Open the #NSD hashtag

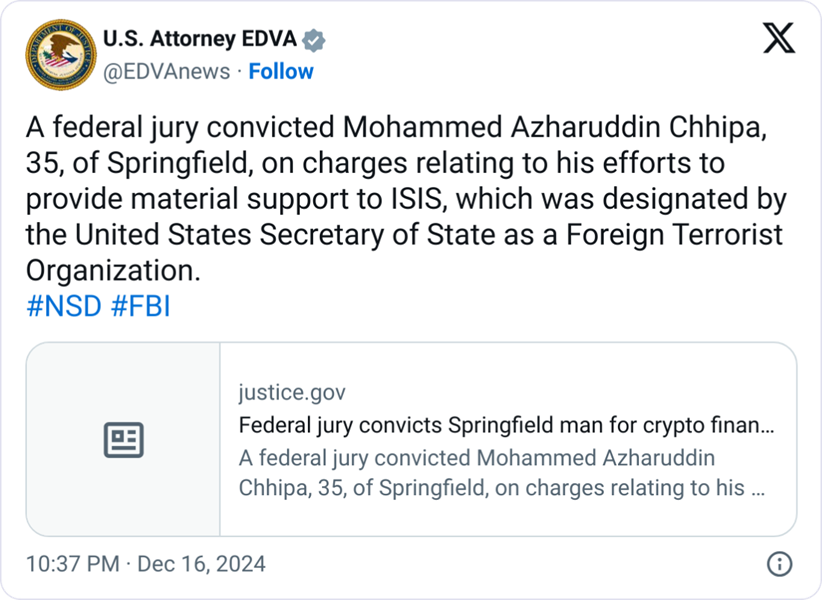[x=64, y=306]
